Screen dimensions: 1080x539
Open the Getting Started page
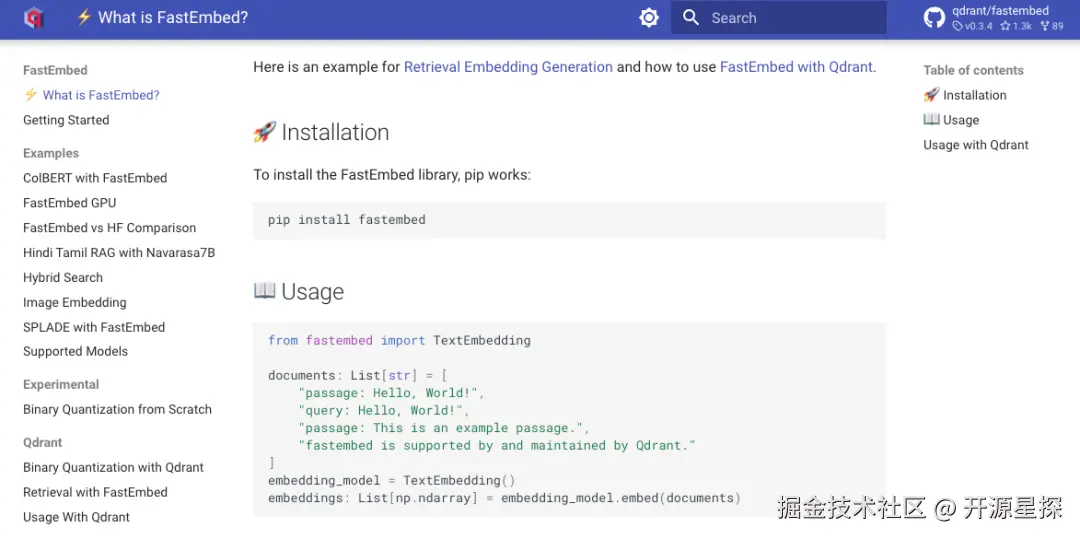coord(66,120)
